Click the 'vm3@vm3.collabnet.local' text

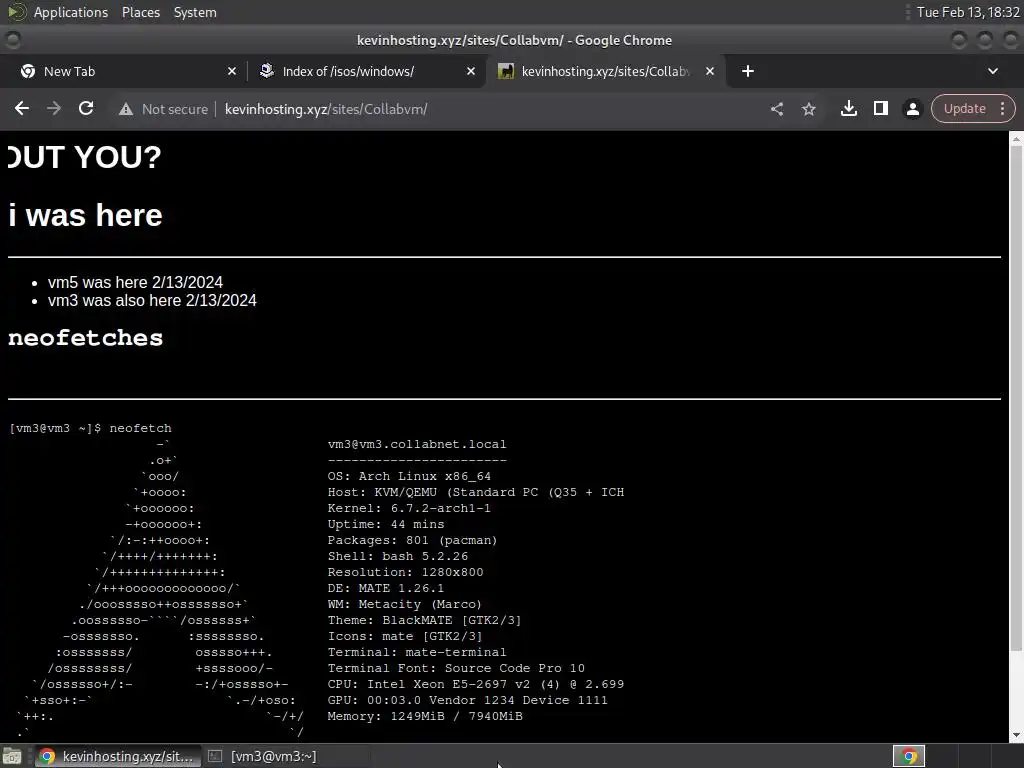pos(417,444)
